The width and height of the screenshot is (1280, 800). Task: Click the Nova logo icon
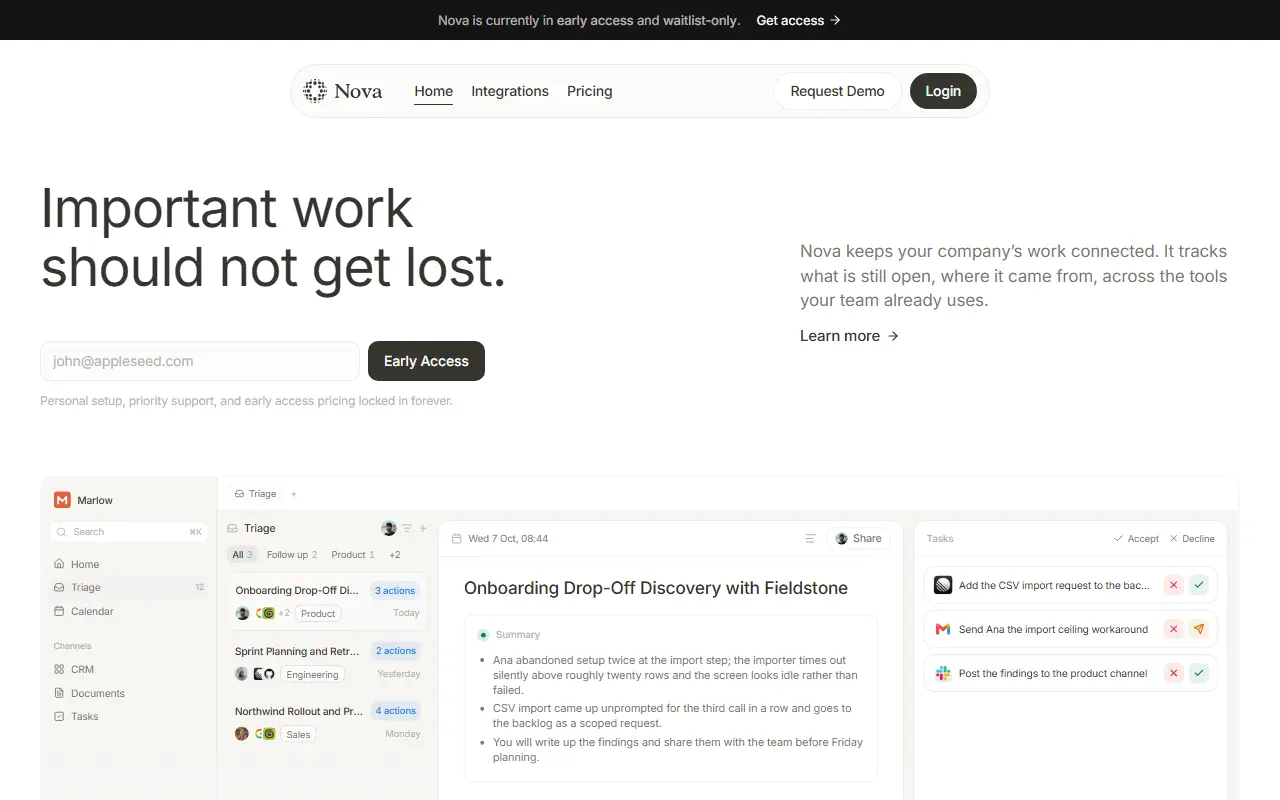coord(315,91)
